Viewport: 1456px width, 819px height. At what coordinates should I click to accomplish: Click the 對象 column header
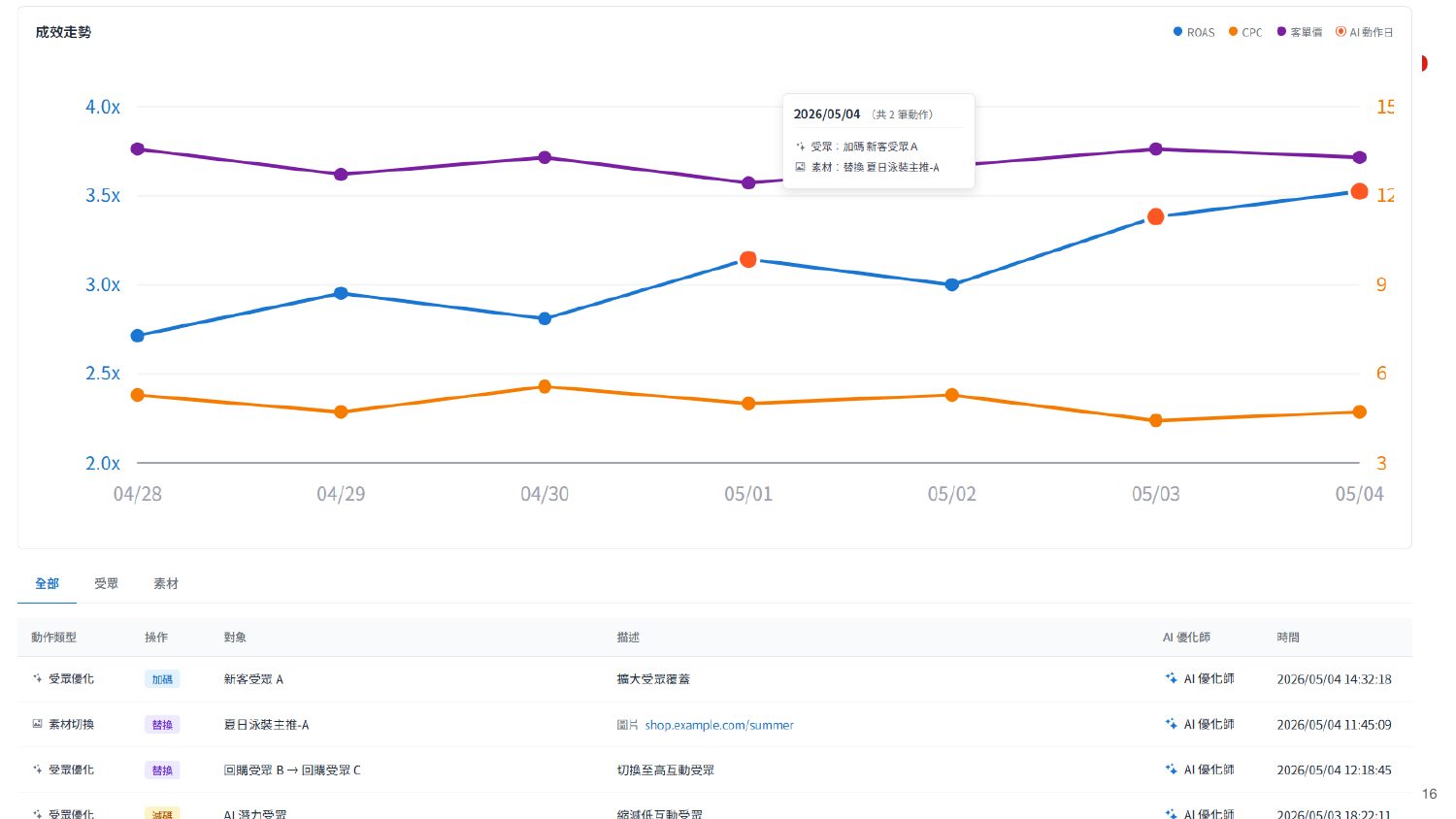point(235,638)
